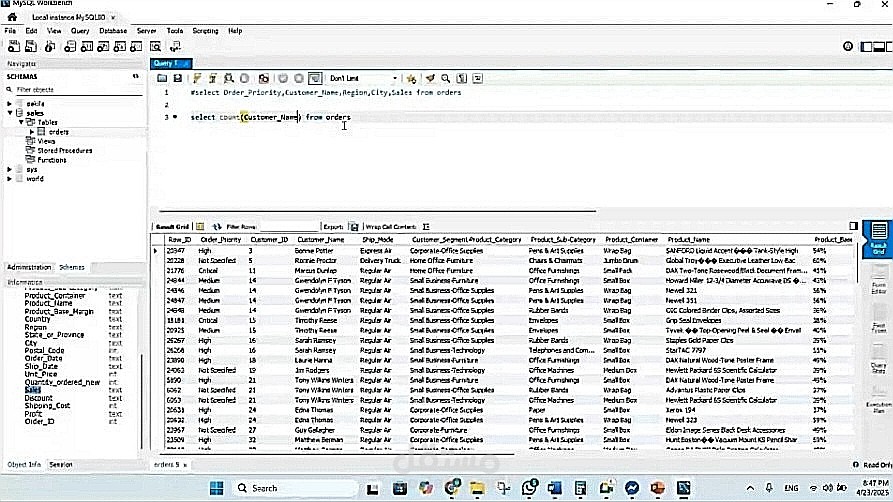This screenshot has height=502, width=893.
Task: Click the create new function icon
Action: point(136,47)
